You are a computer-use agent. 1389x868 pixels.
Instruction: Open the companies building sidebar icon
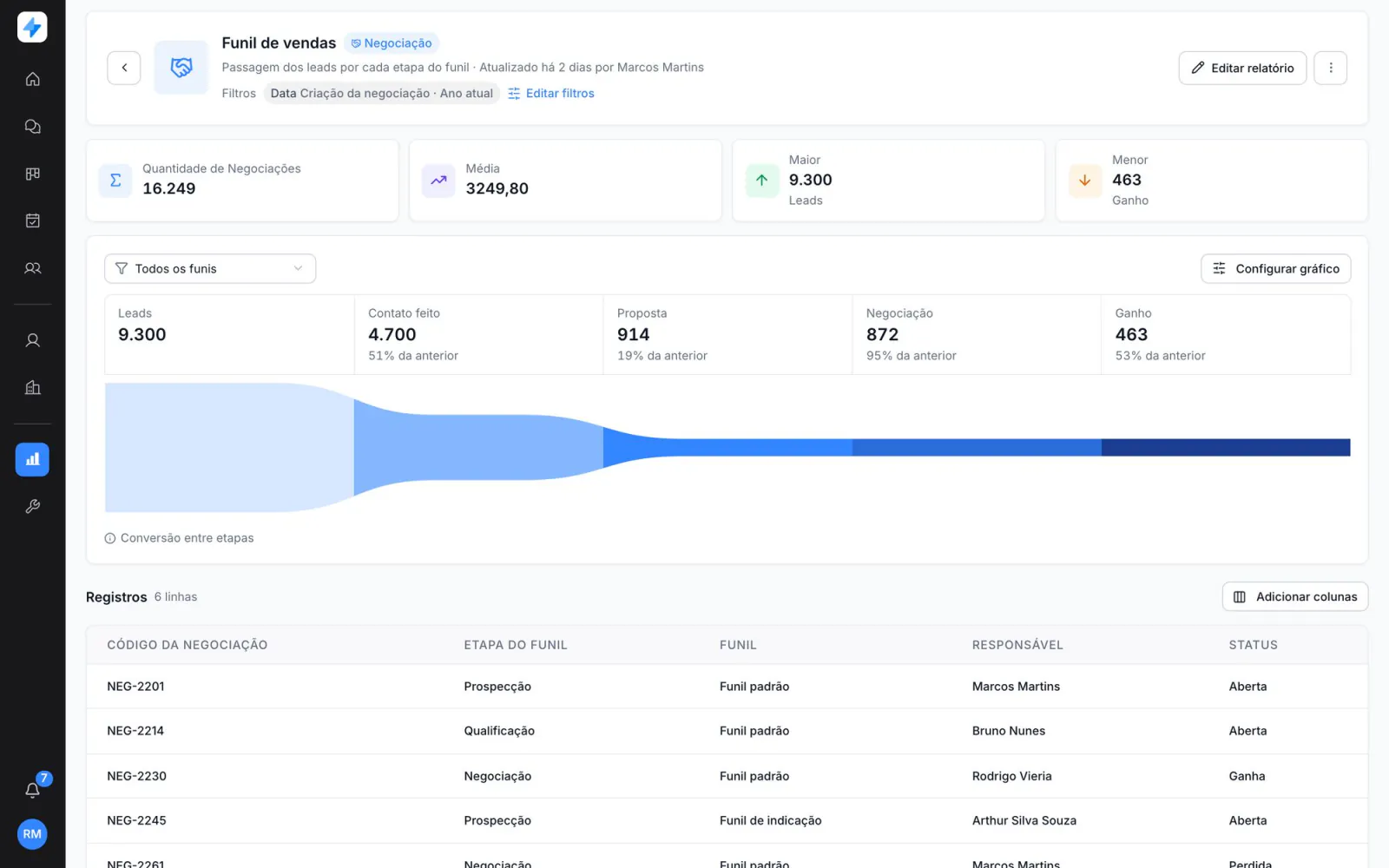32,387
